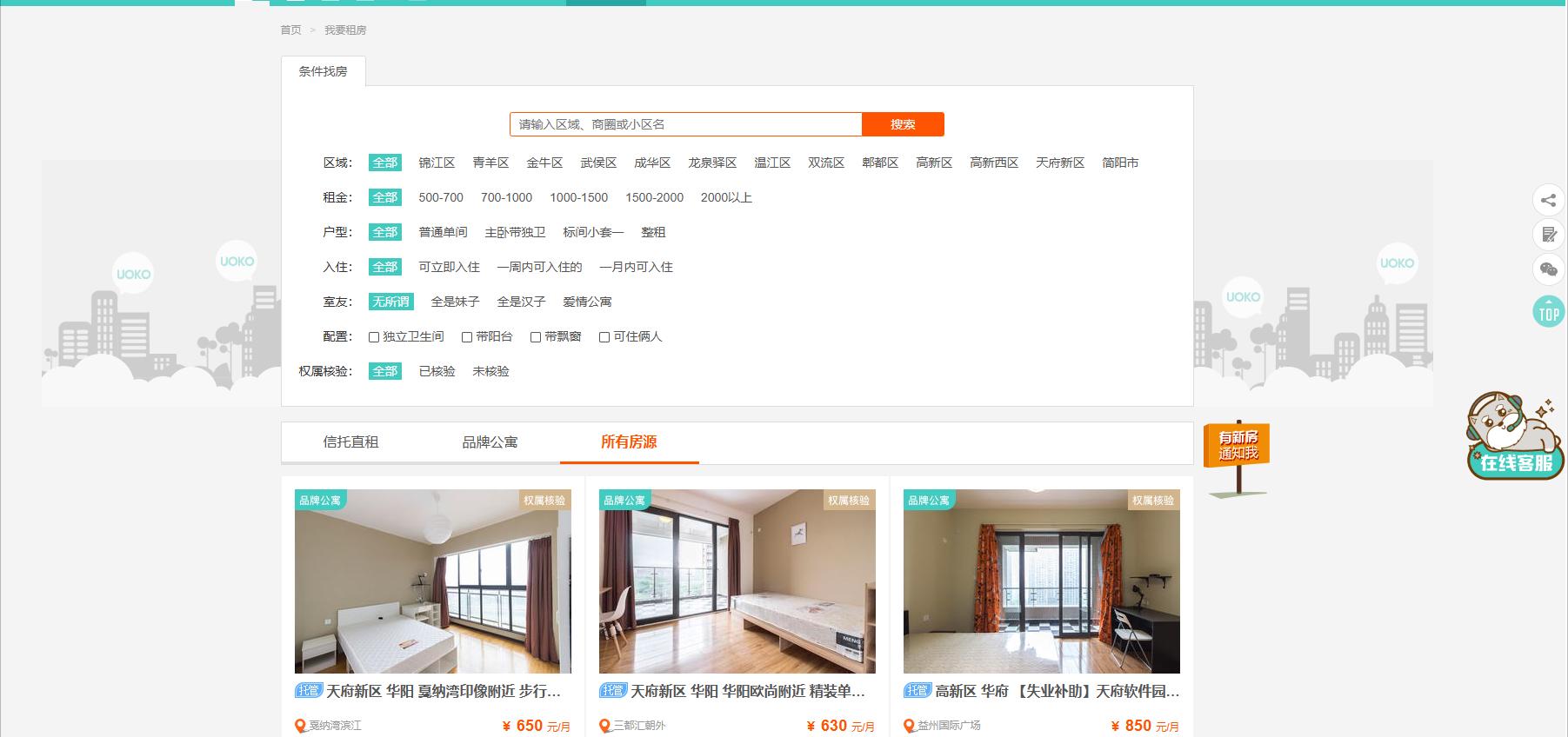Choose 爱情公寓 roommate filter
This screenshot has height=737, width=1568.
(587, 302)
